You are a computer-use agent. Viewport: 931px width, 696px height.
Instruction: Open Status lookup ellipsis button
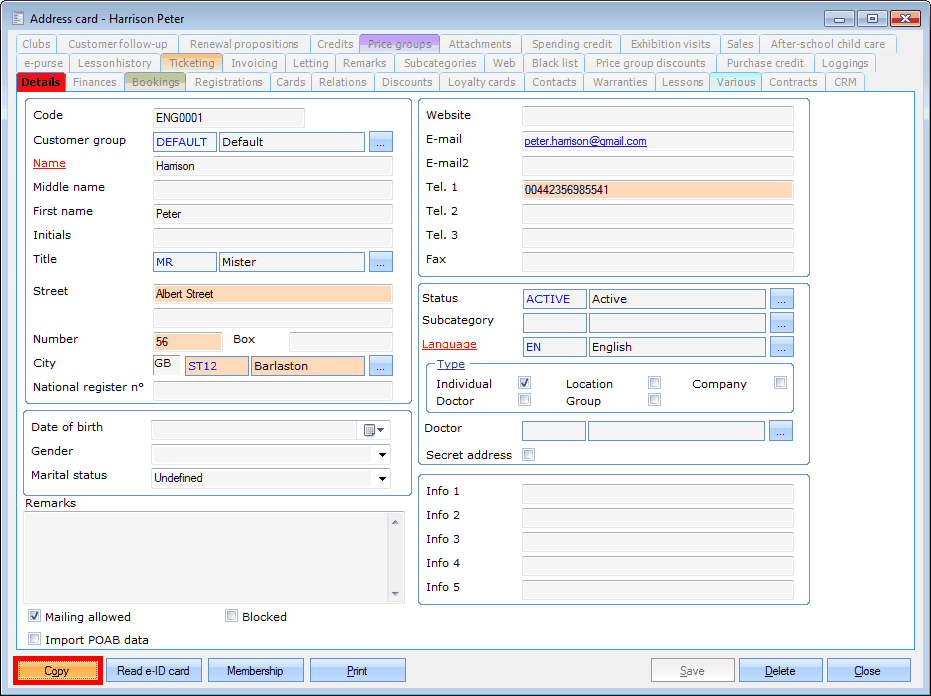(781, 299)
